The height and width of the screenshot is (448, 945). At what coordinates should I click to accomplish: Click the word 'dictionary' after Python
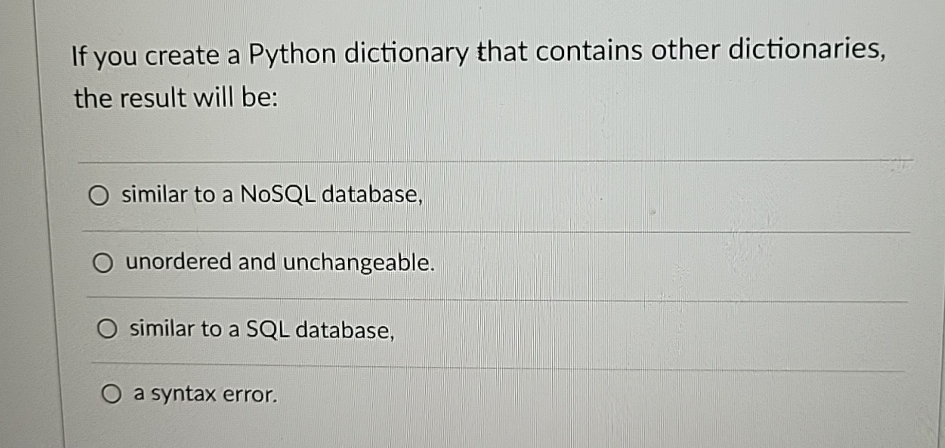click(406, 55)
